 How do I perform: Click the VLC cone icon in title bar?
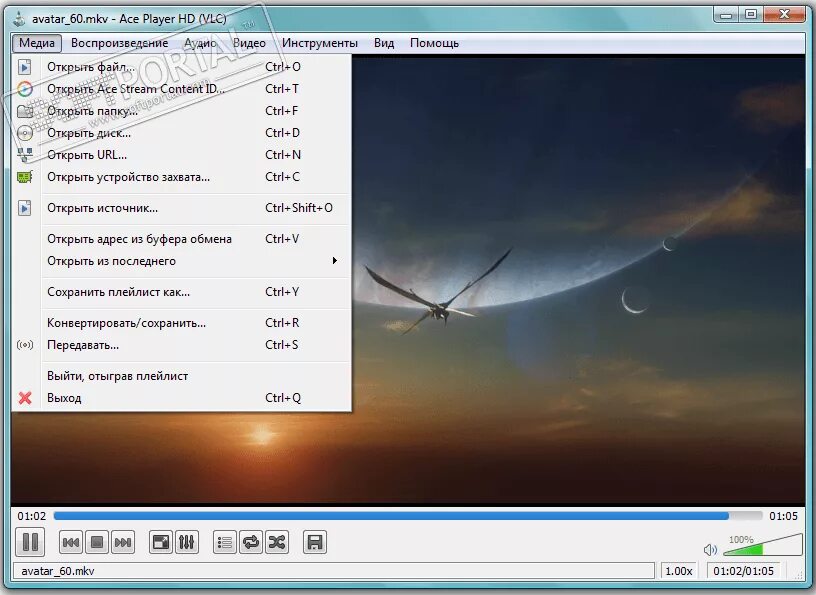(19, 18)
